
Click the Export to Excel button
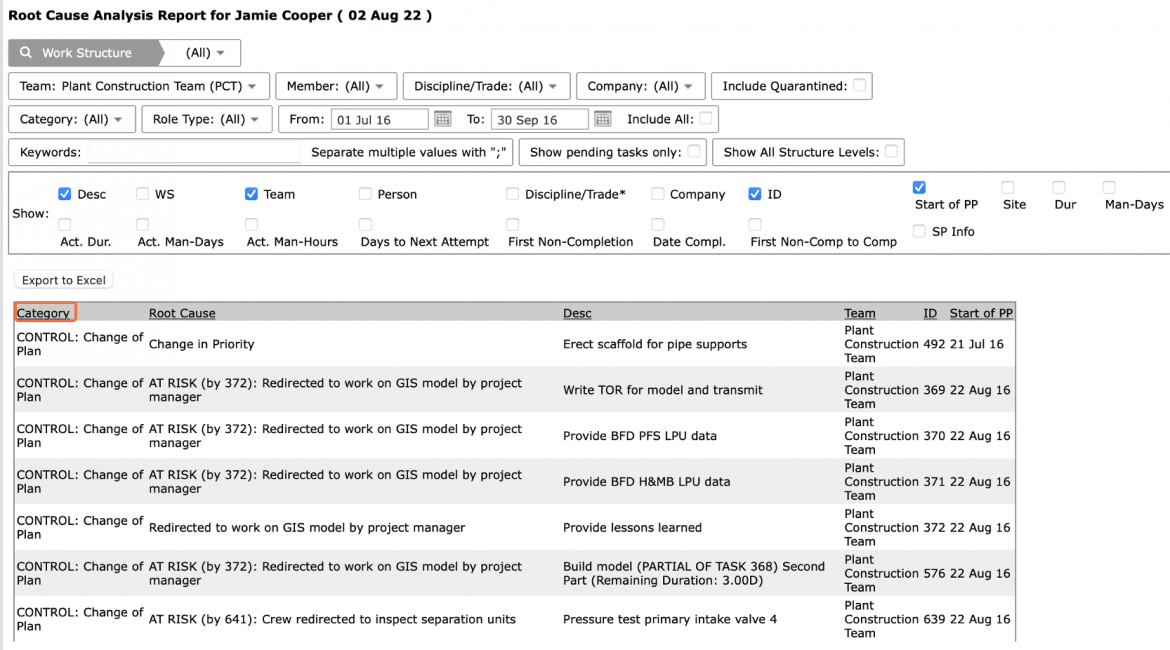(63, 280)
